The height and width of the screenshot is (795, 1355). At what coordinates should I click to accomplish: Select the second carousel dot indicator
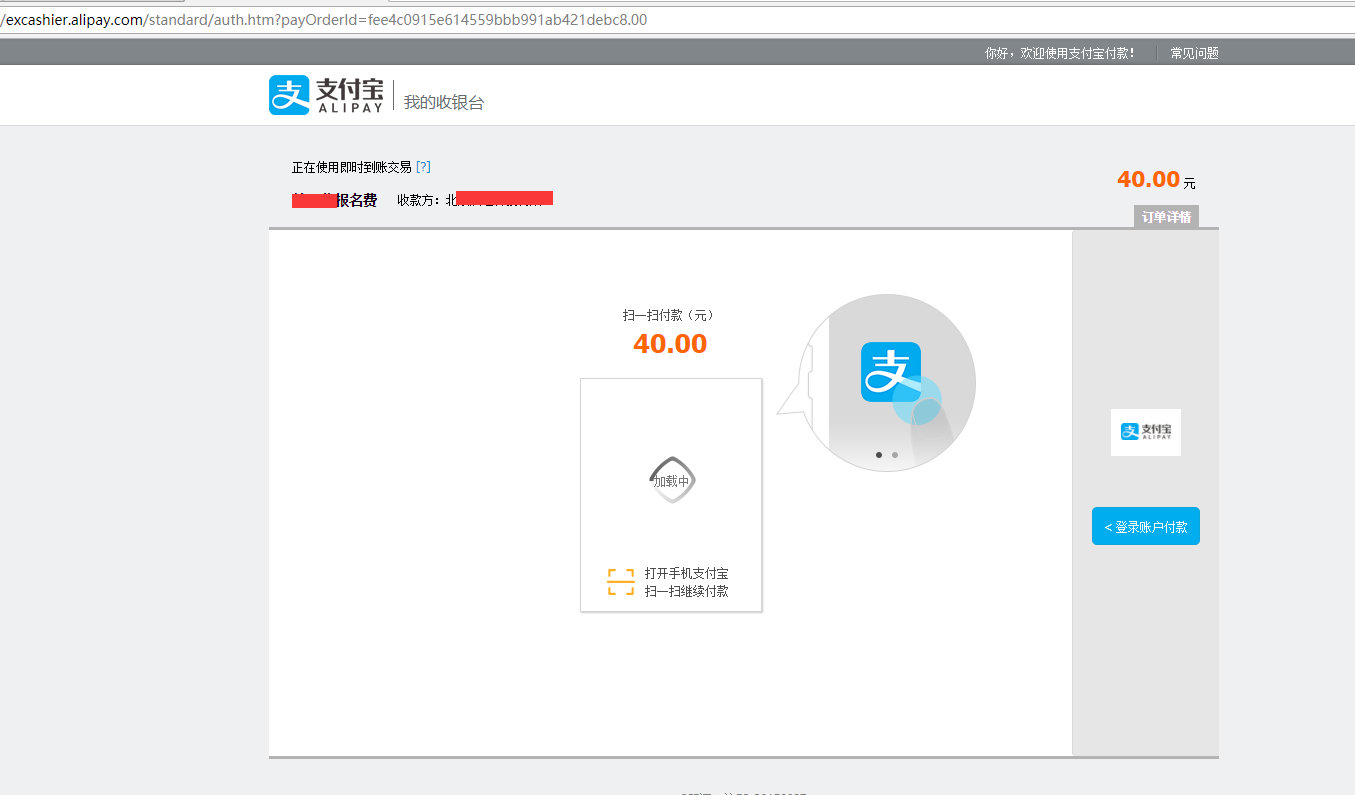[895, 455]
